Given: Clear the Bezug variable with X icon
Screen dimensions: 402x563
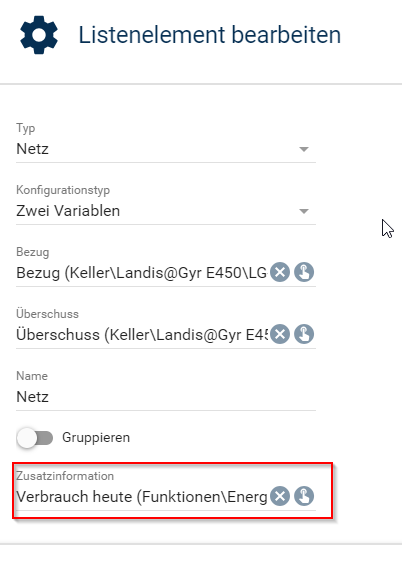Looking at the screenshot, I should pos(280,272).
